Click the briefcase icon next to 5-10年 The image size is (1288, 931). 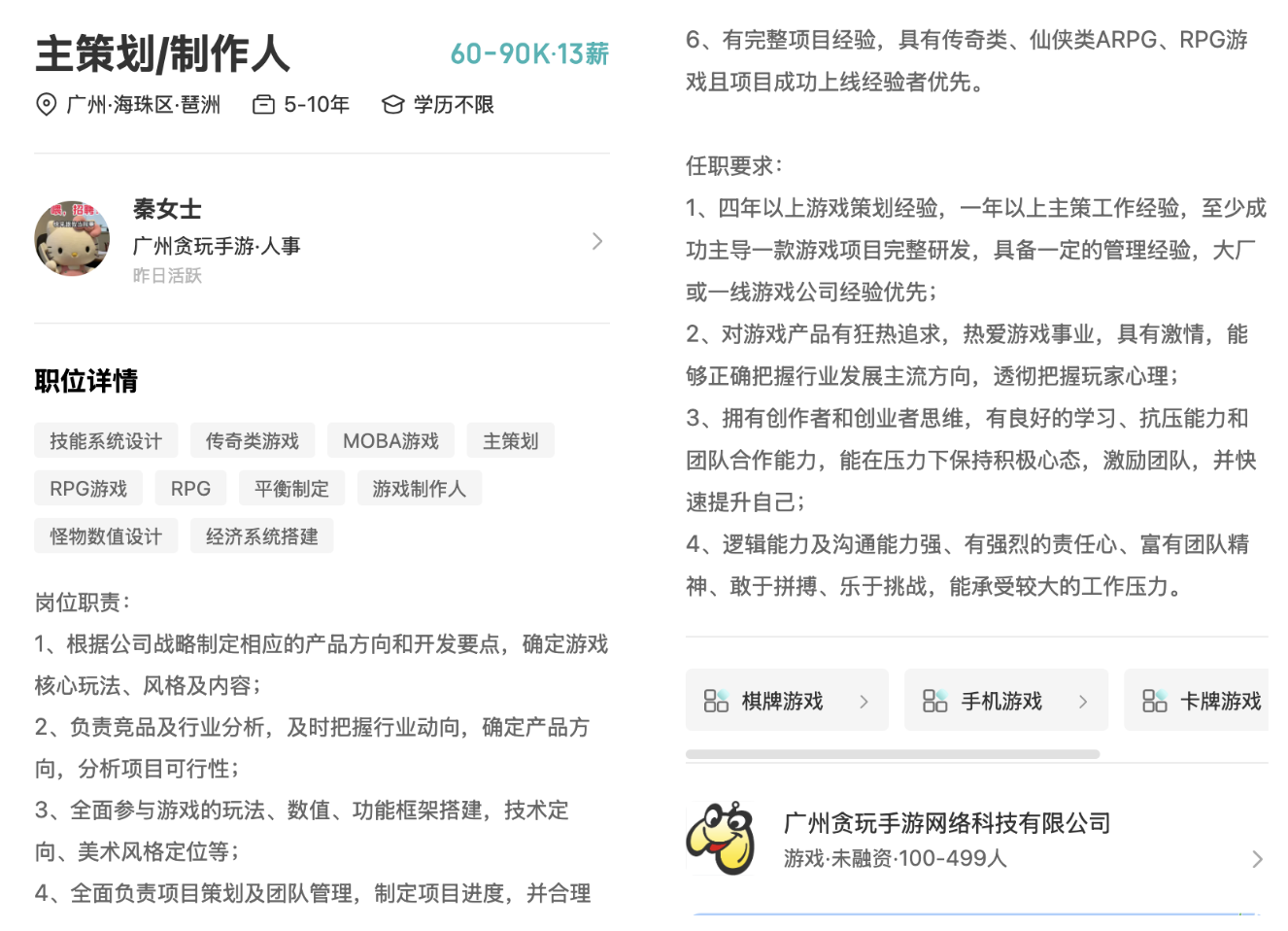point(263,105)
